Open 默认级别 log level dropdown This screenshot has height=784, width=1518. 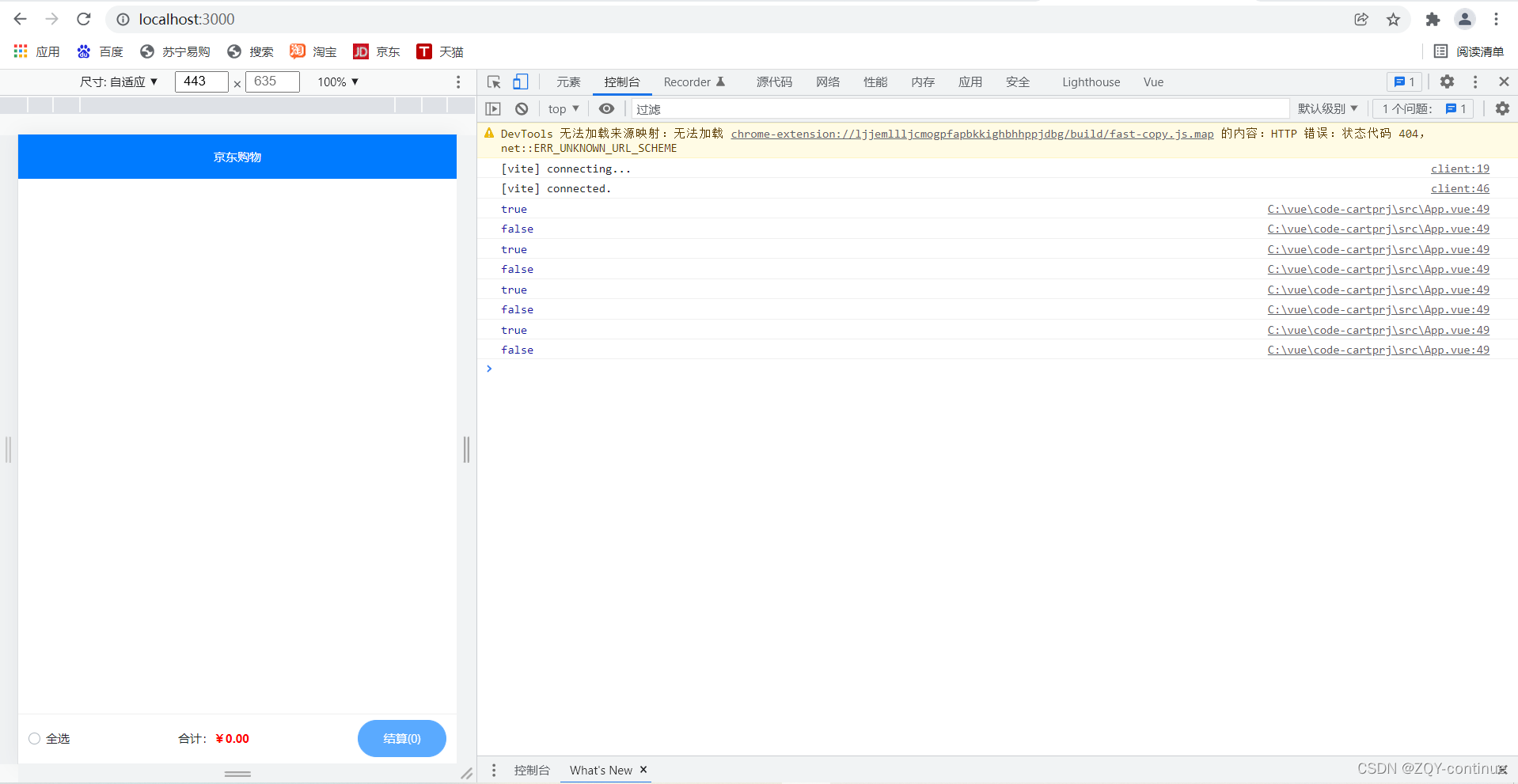1327,108
